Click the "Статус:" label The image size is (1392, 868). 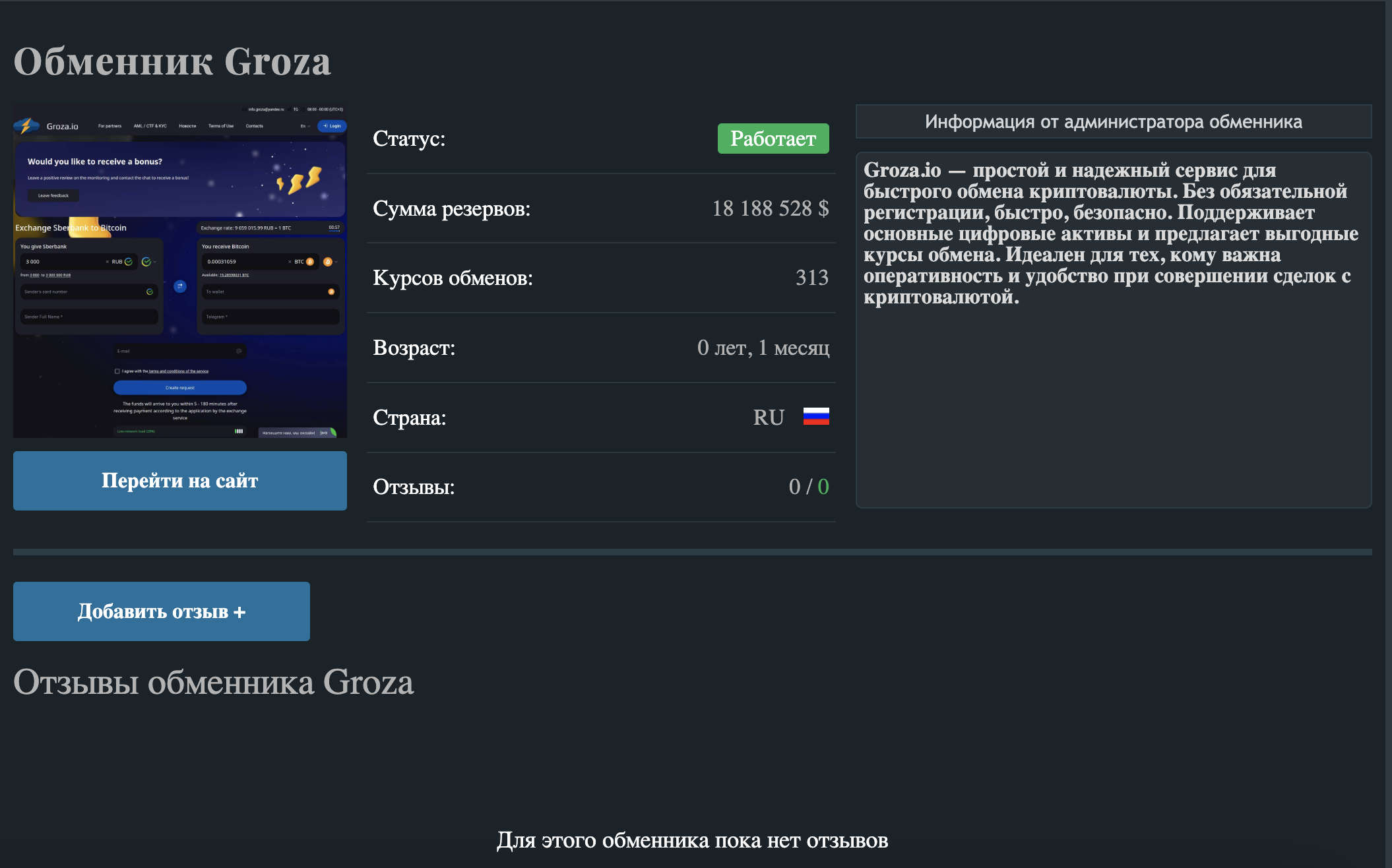pyautogui.click(x=409, y=139)
